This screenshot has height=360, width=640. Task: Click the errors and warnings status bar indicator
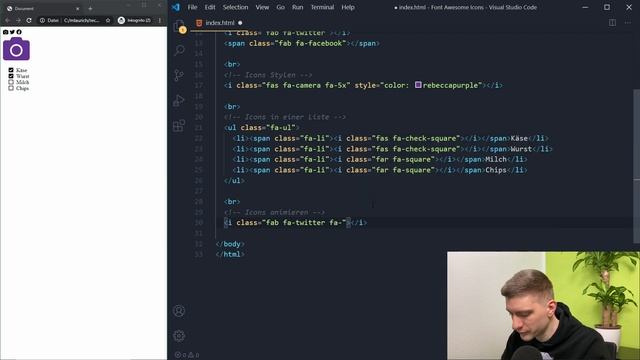tap(187, 355)
